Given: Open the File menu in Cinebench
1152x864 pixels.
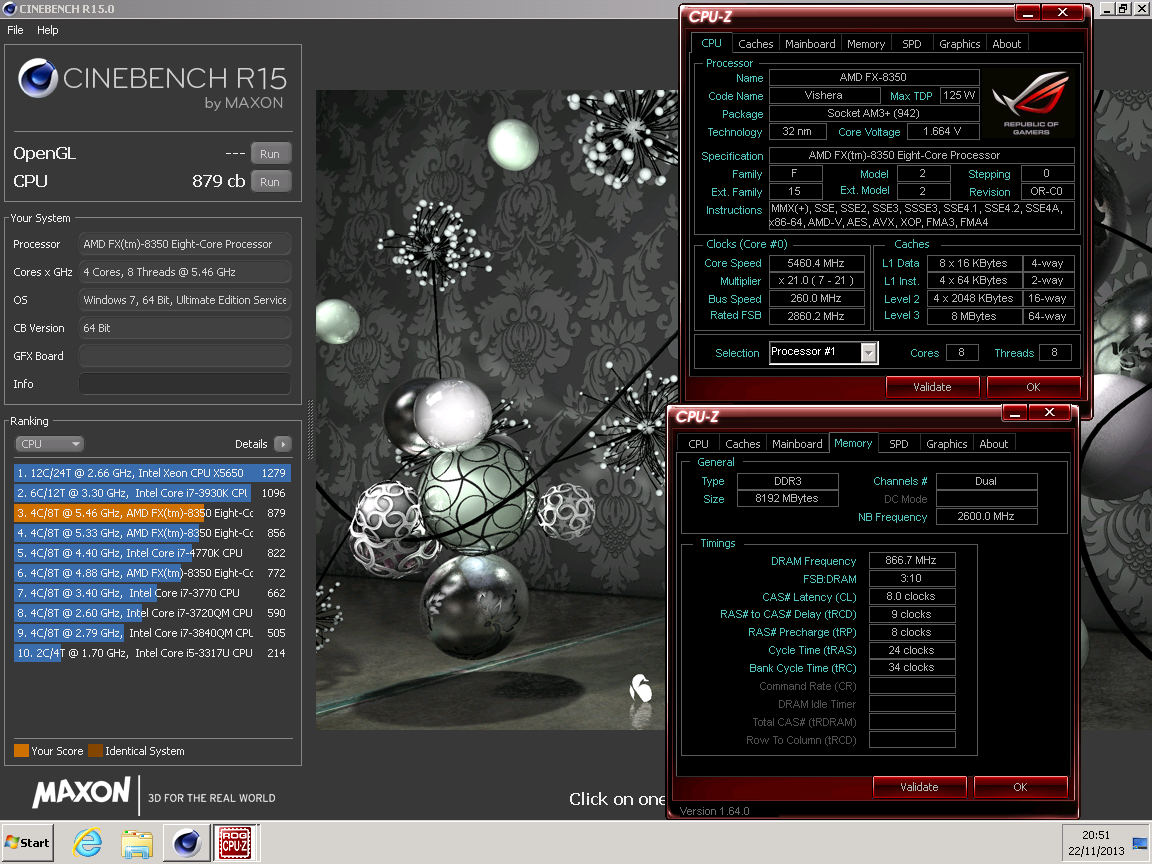Looking at the screenshot, I should [15, 30].
